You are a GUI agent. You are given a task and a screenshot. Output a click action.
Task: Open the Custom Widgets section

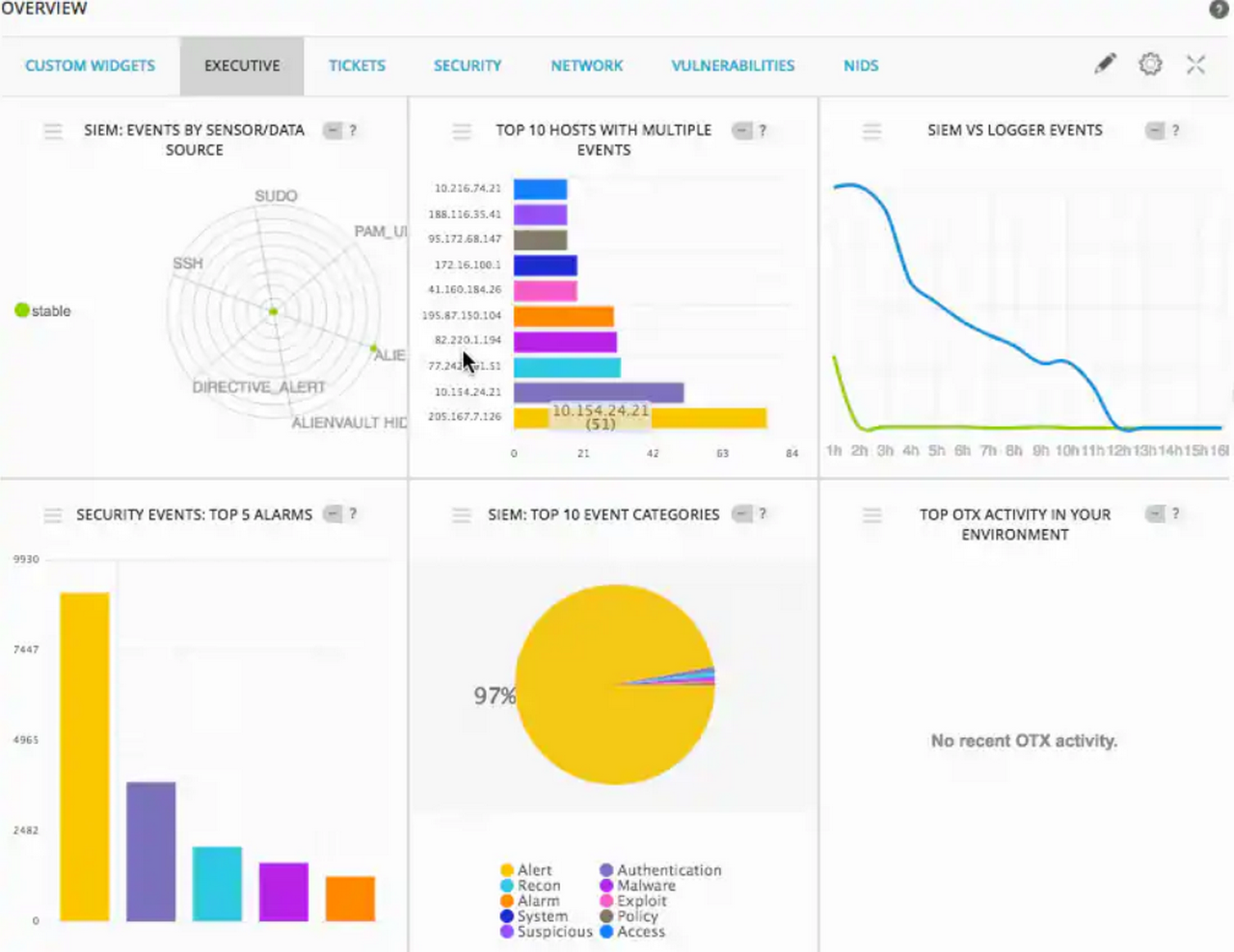(x=90, y=65)
